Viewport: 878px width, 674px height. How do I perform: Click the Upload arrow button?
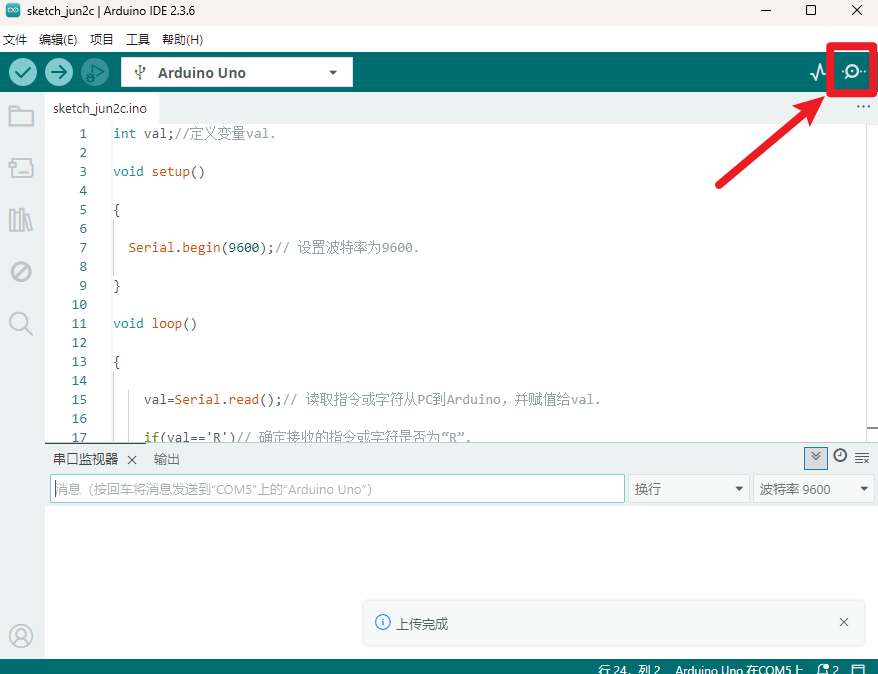59,72
